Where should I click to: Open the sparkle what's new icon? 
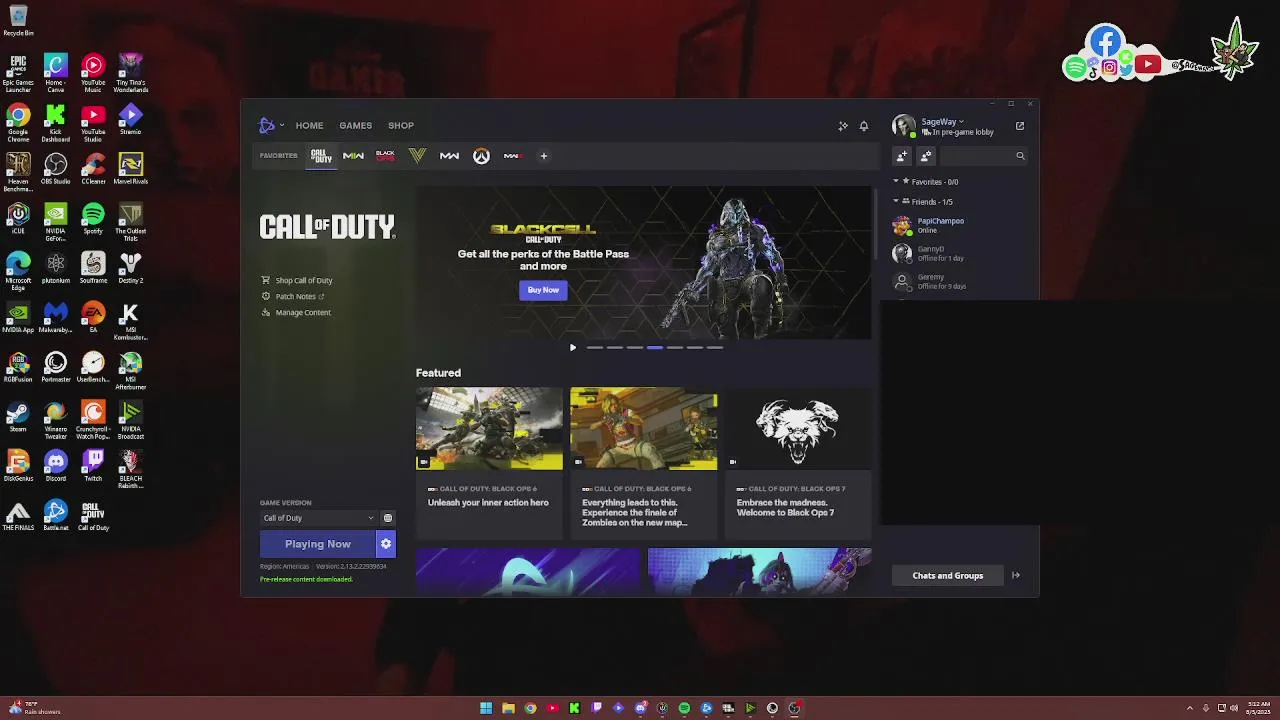tap(843, 126)
